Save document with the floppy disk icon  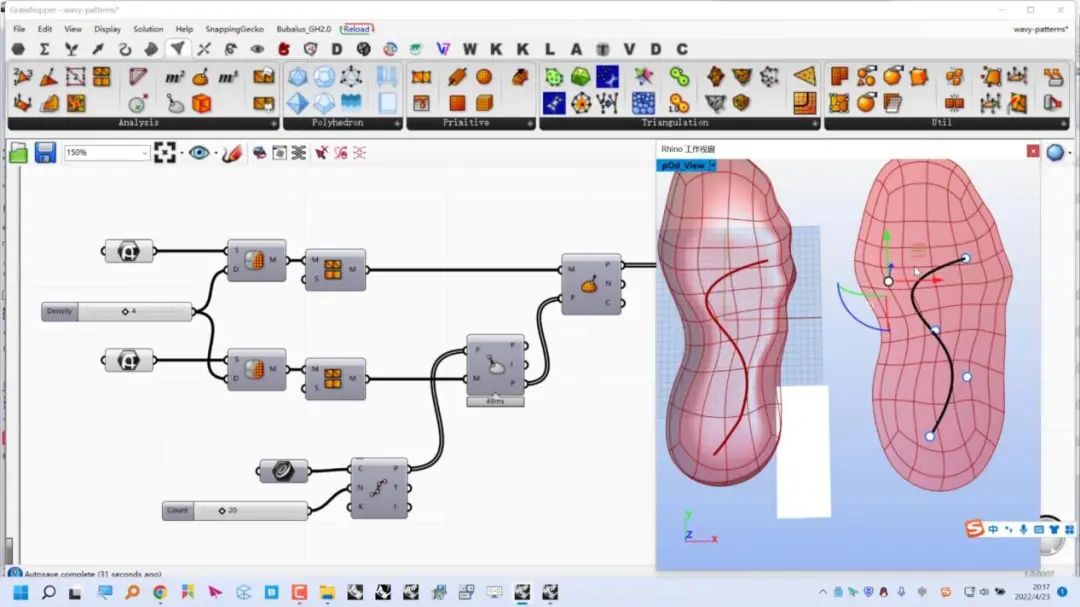click(x=45, y=153)
